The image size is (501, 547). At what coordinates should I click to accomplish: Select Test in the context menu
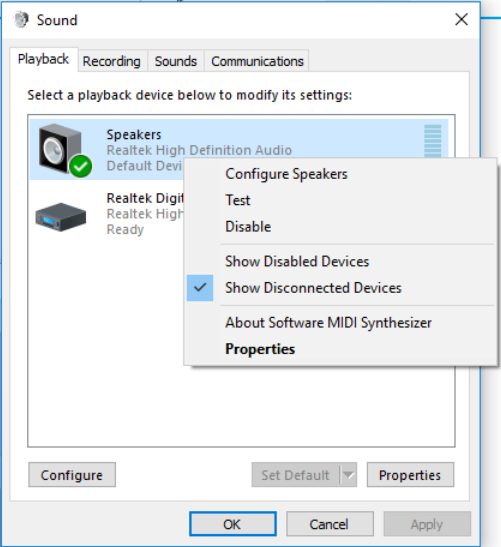click(x=238, y=200)
